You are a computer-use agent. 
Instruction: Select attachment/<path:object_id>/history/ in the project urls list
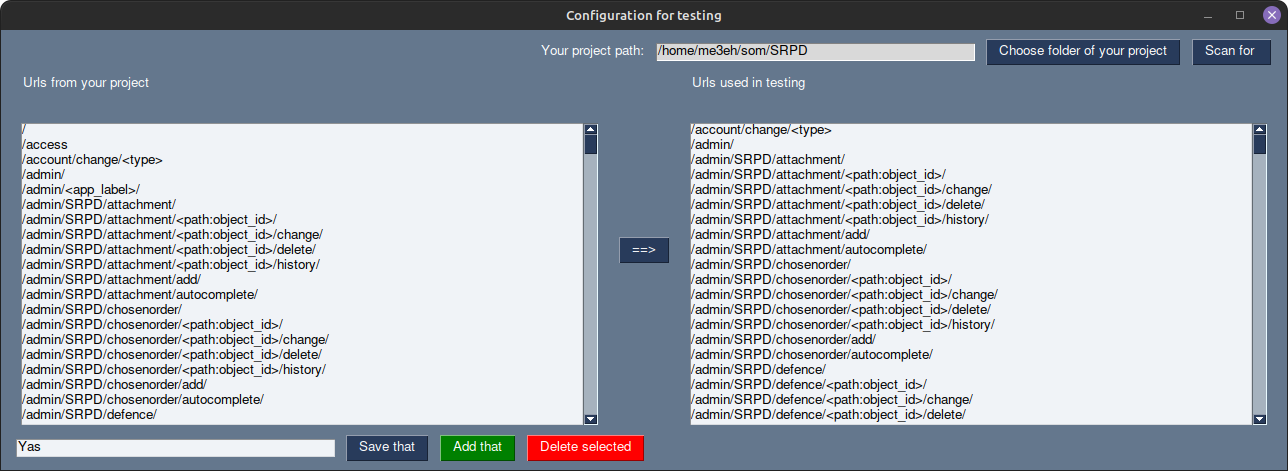[x=301, y=265]
